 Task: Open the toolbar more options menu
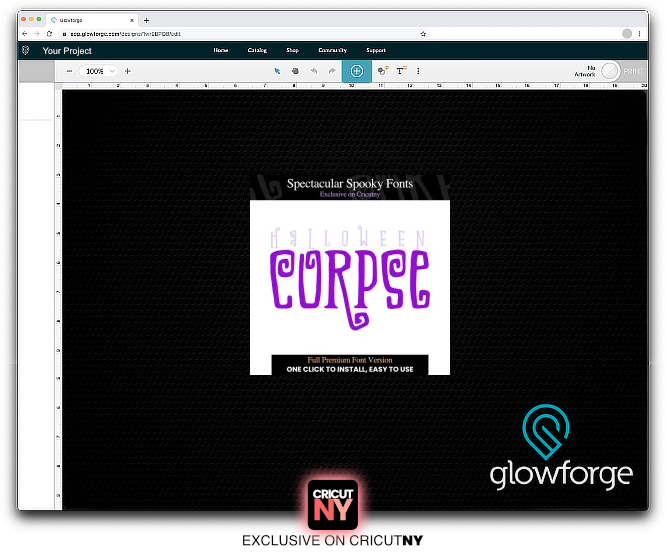click(x=418, y=71)
